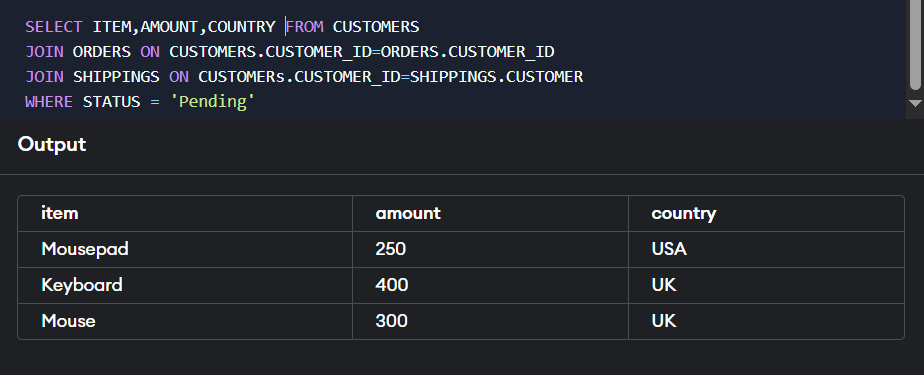Click the first JOIN keyword before ORDERS
The height and width of the screenshot is (375, 924).
[x=44, y=52]
